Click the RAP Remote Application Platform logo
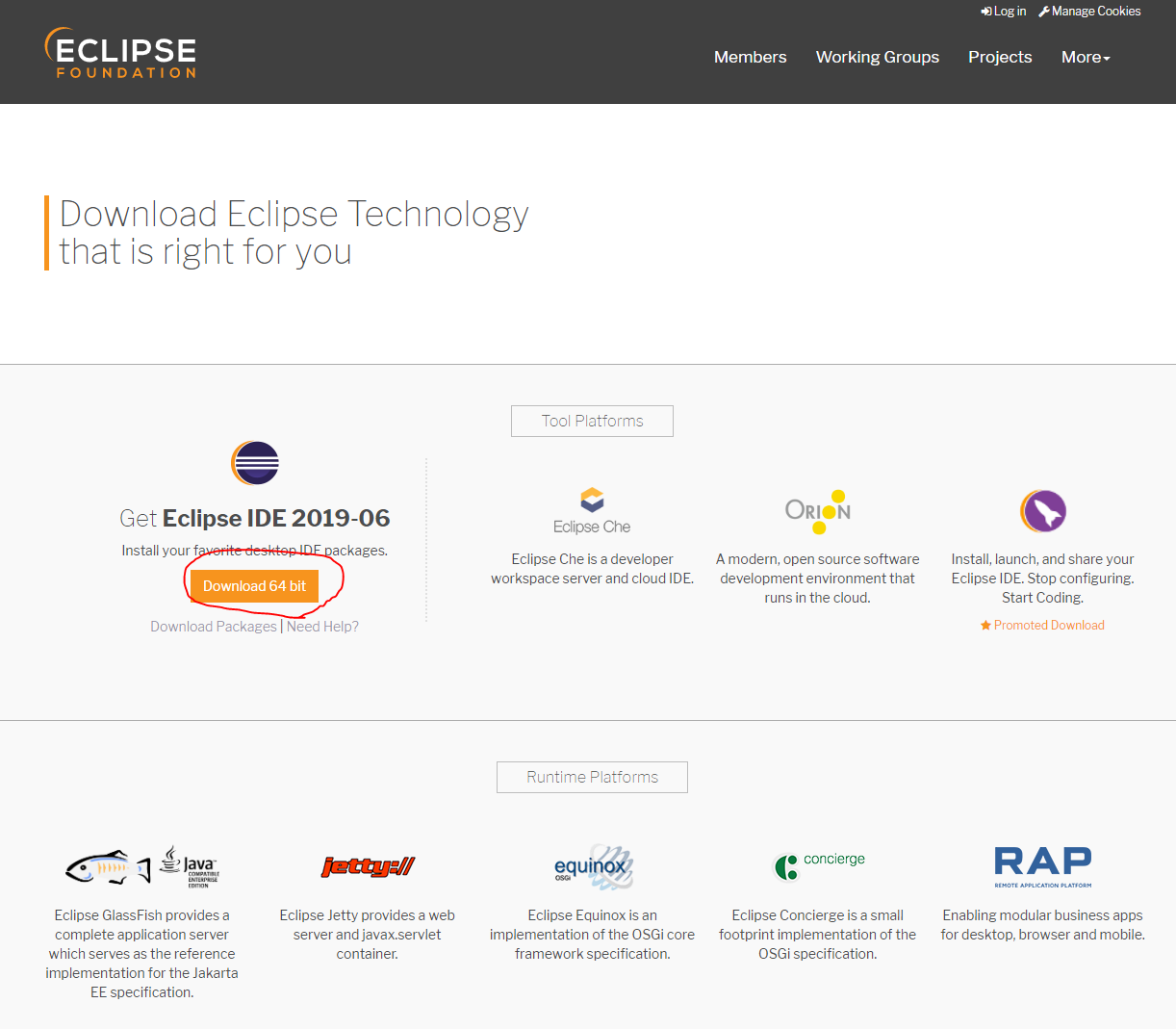Screen dimensions: 1176x1029 click(x=1043, y=866)
